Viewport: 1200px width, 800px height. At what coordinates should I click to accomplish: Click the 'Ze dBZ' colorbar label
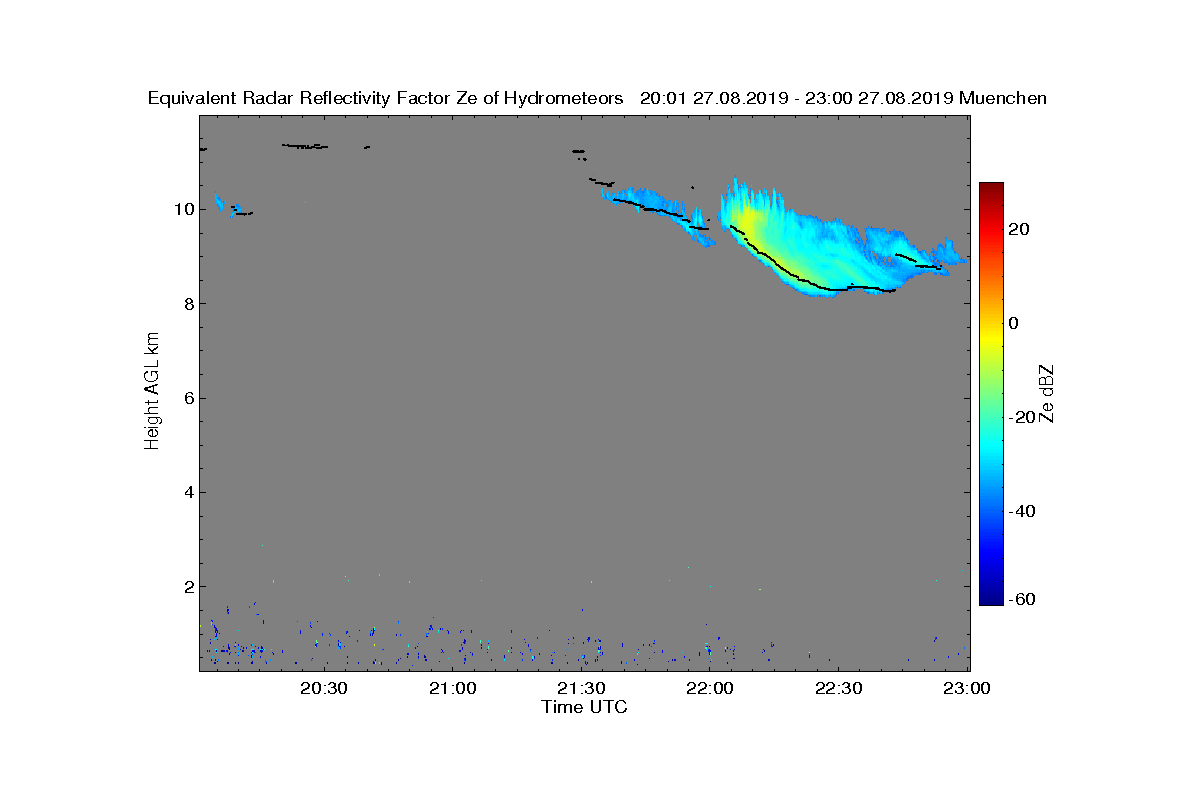pos(1048,394)
